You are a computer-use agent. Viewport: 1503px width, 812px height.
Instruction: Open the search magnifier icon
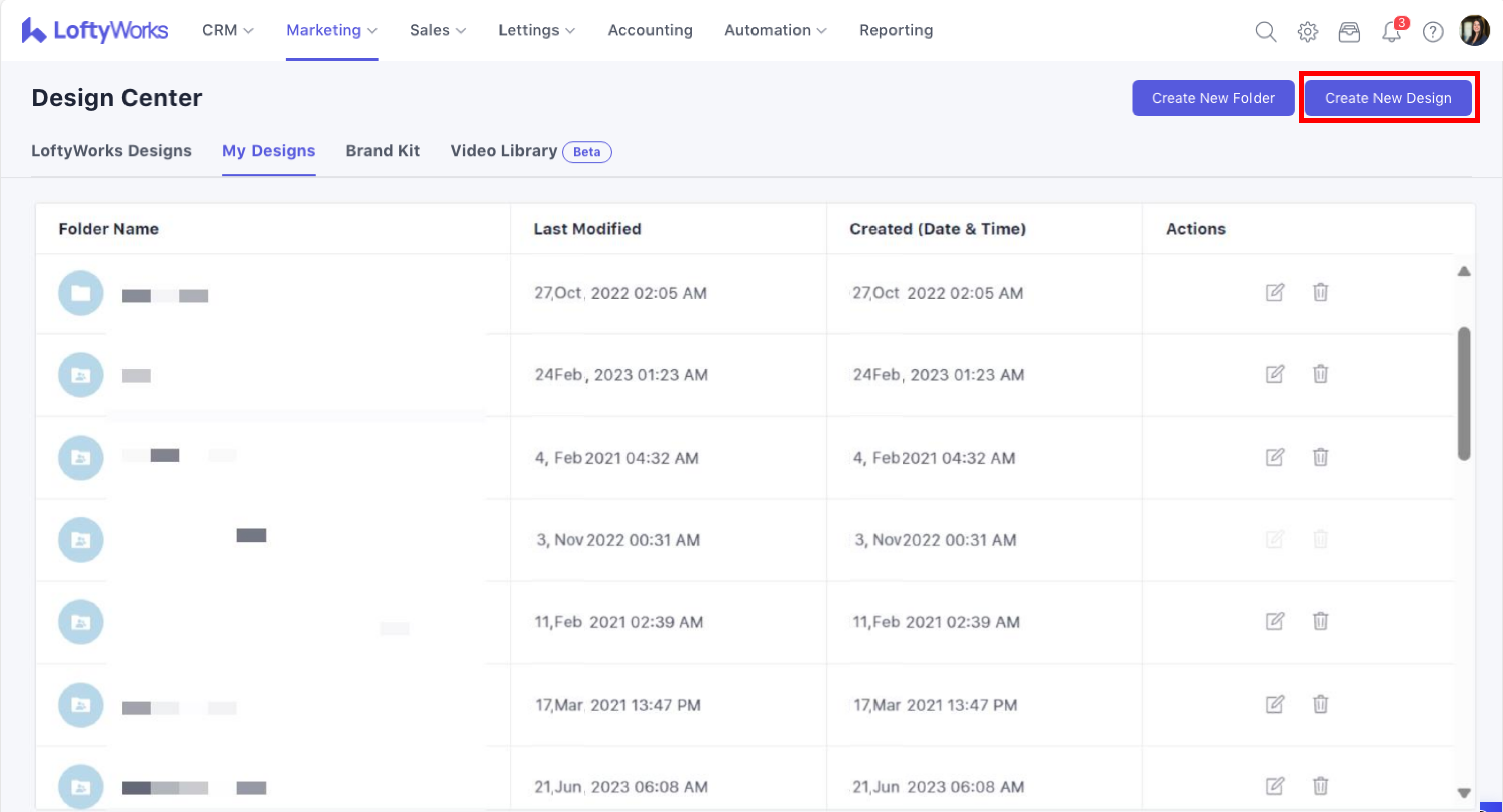click(1265, 31)
